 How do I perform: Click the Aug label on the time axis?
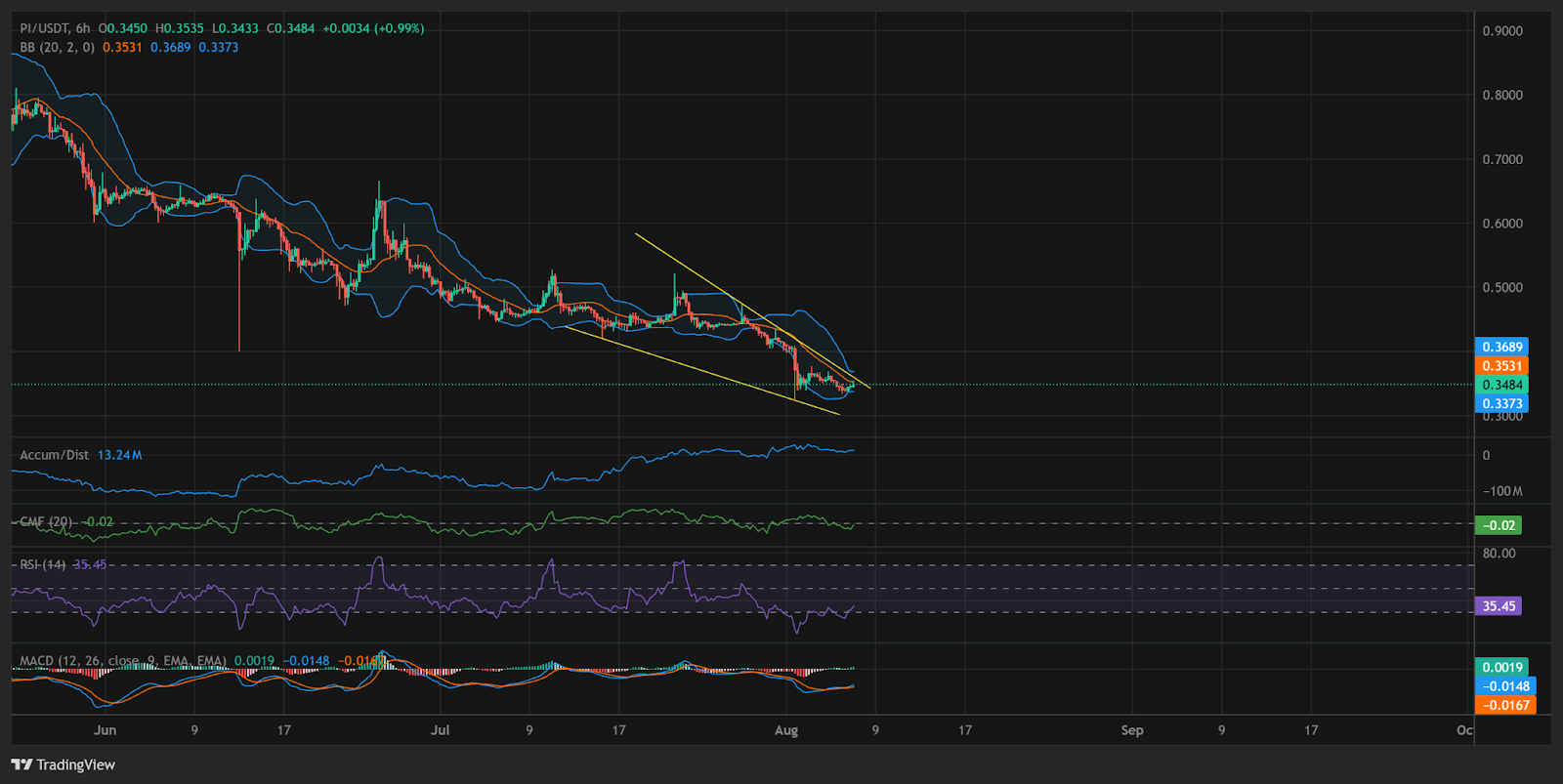(x=785, y=730)
